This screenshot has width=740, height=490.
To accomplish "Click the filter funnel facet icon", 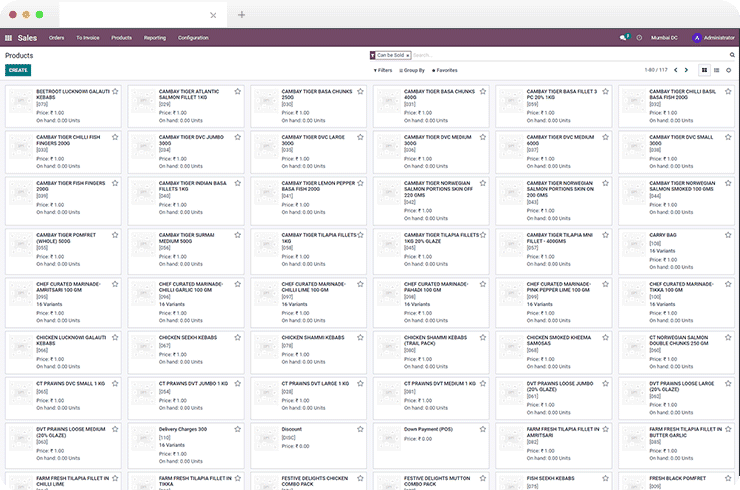I will pos(372,56).
